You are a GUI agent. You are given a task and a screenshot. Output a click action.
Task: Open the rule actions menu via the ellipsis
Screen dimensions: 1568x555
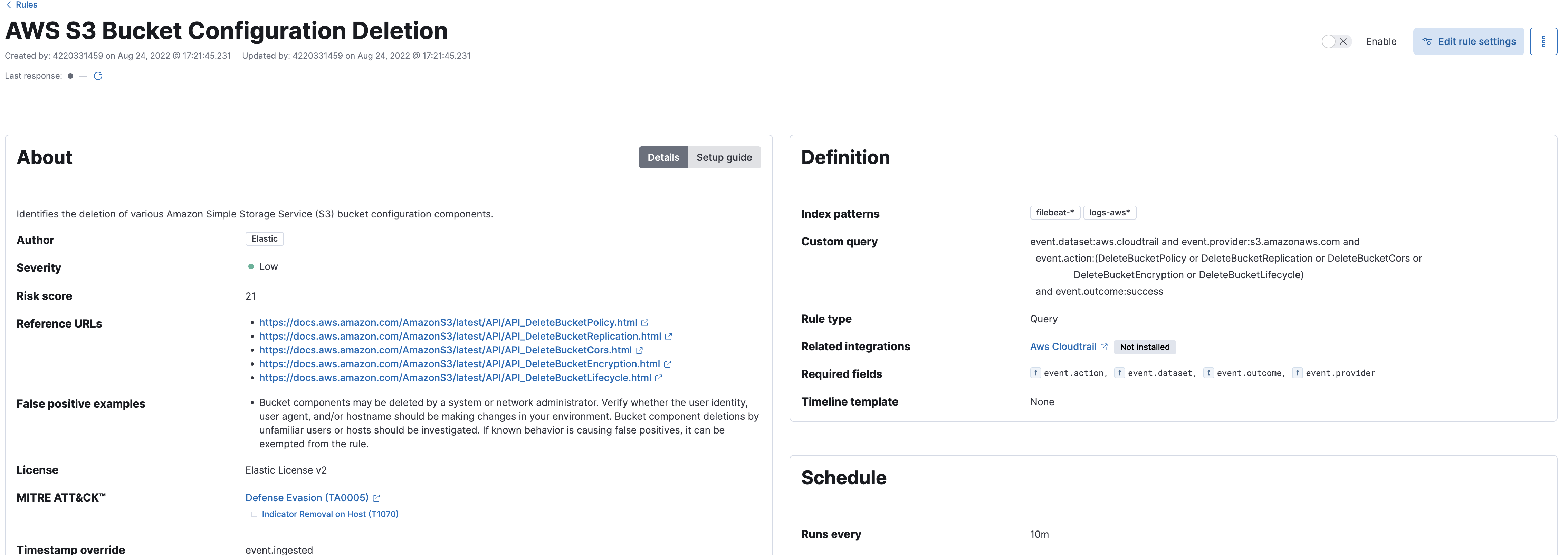[x=1544, y=41]
